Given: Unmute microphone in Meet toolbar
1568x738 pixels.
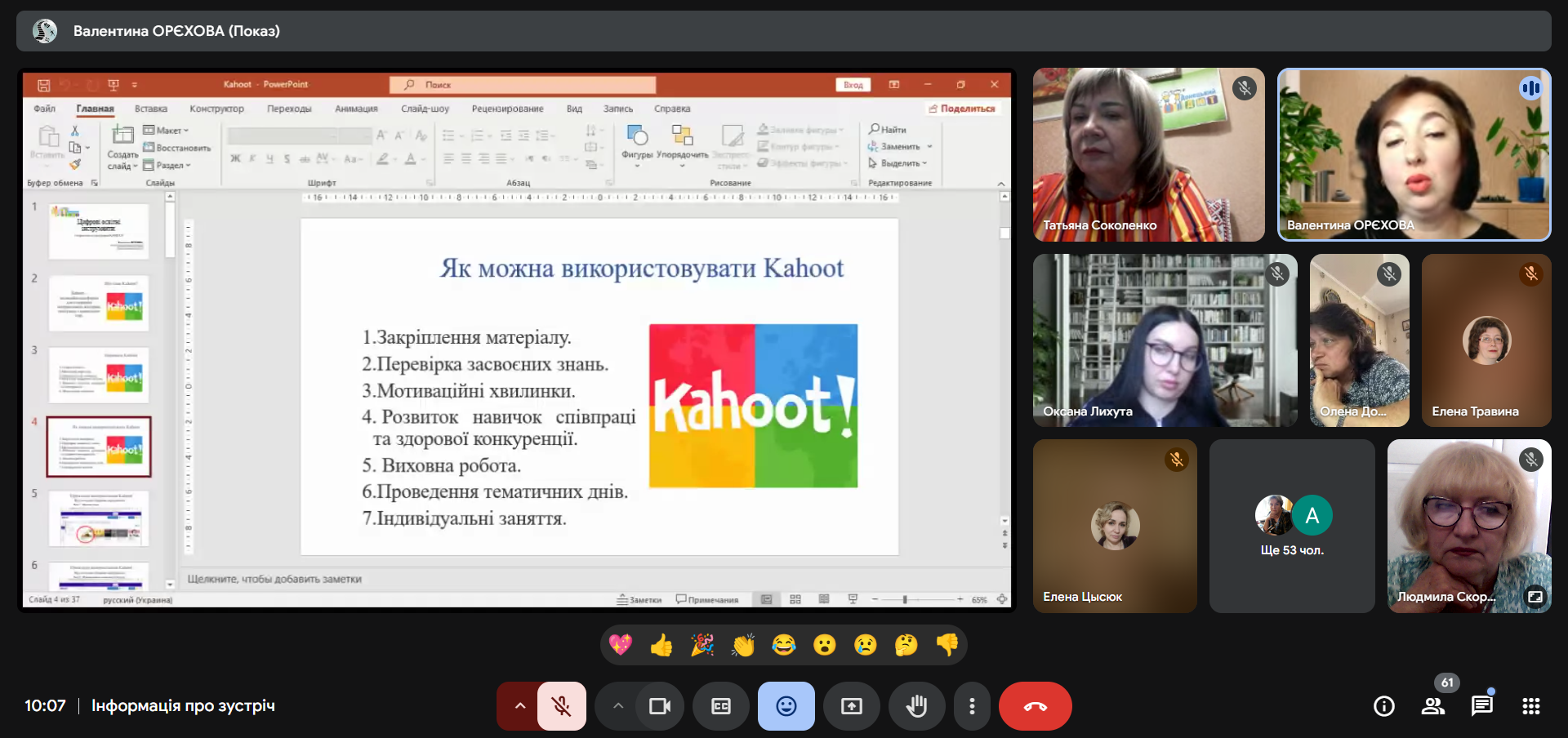Looking at the screenshot, I should (561, 706).
